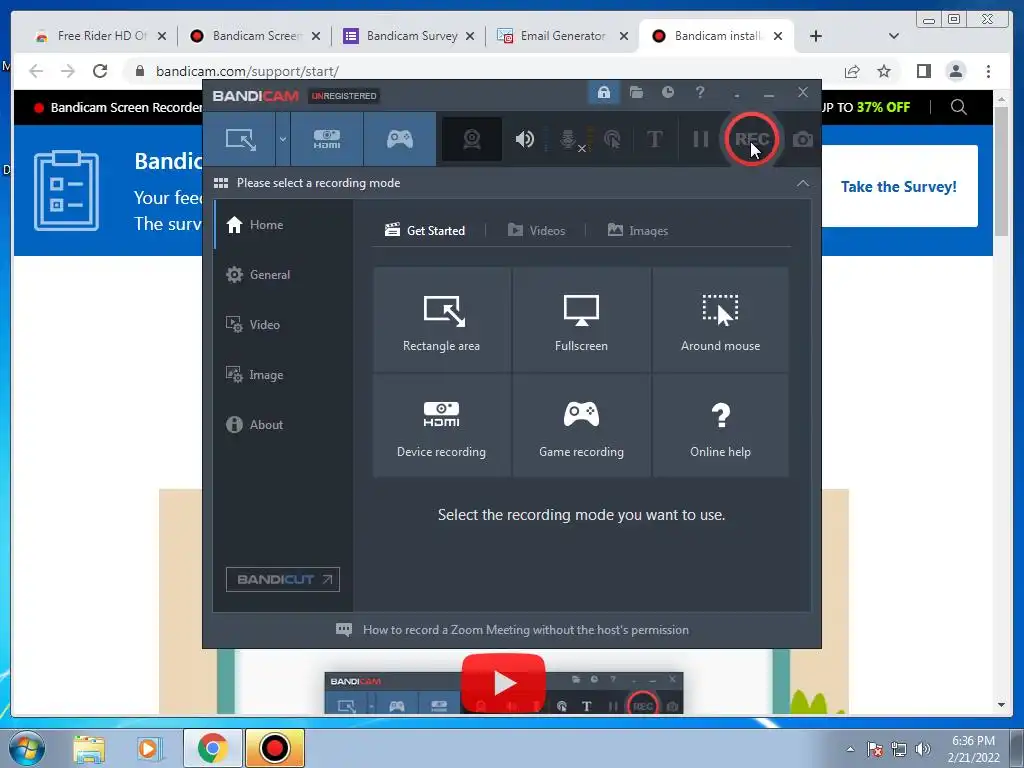Click the Bandicam Screen Recorder site logo
1024x768 pixels.
pyautogui.click(x=118, y=108)
